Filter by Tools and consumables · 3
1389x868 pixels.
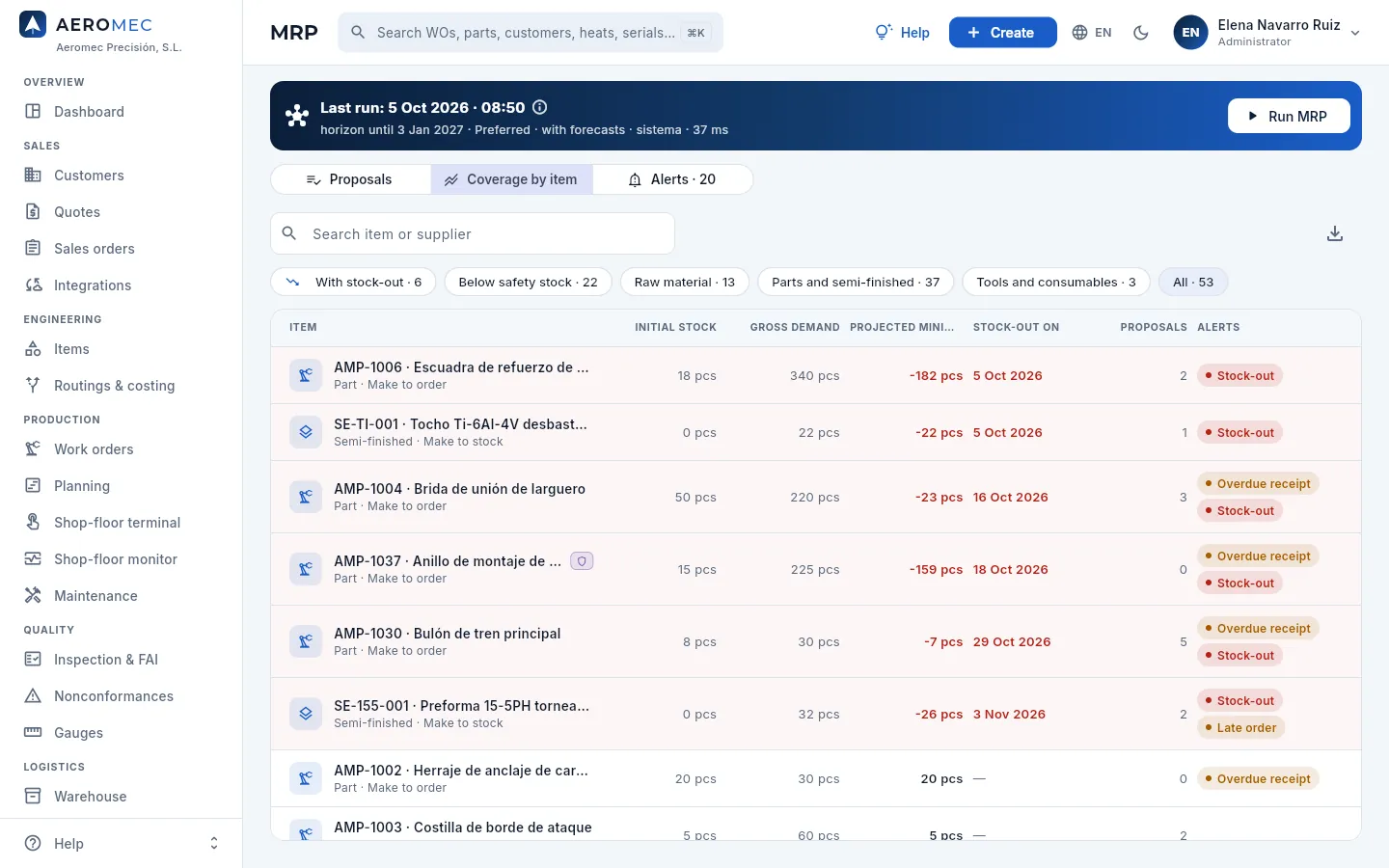1056,282
